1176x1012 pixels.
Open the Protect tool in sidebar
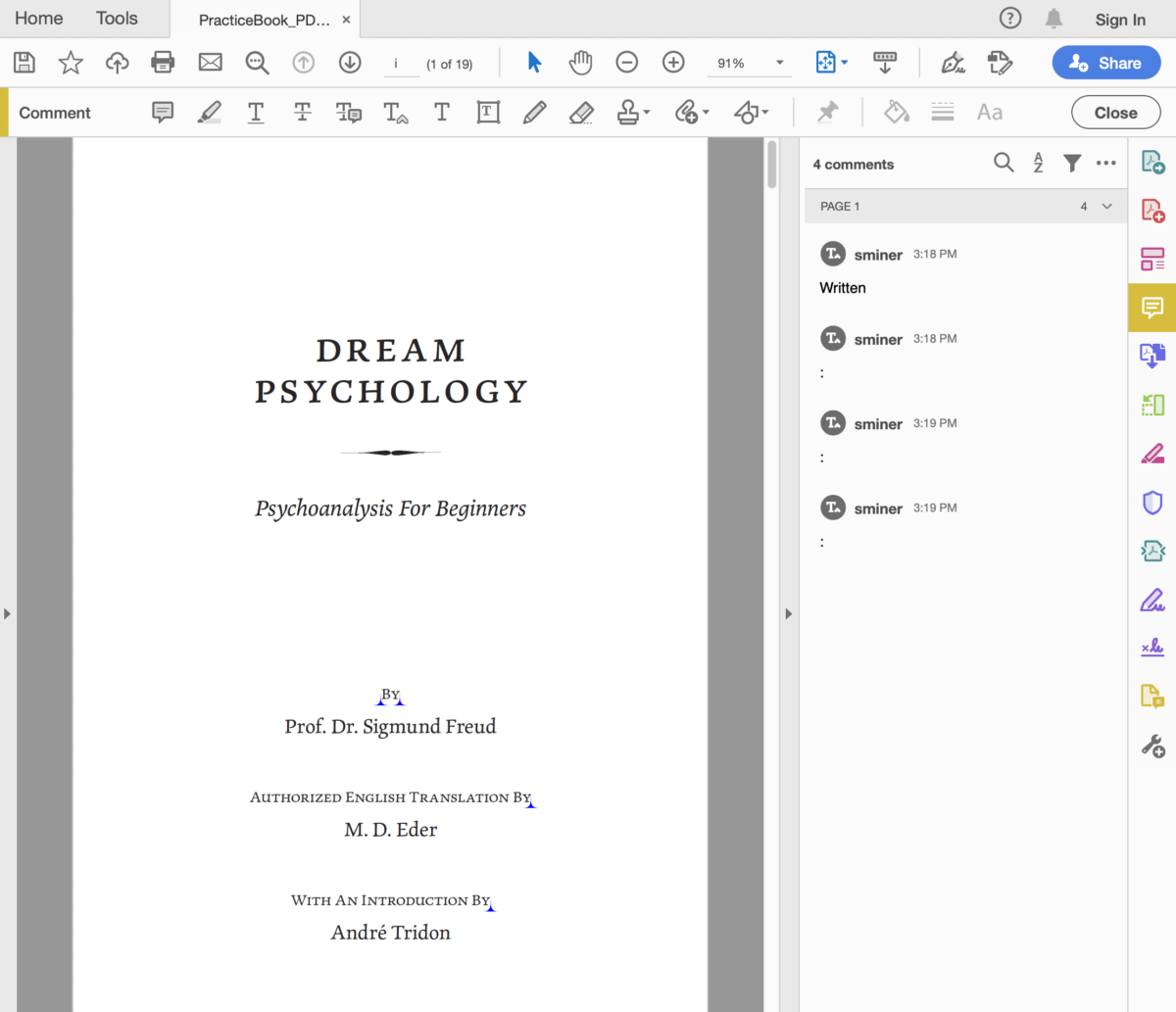pos(1152,503)
